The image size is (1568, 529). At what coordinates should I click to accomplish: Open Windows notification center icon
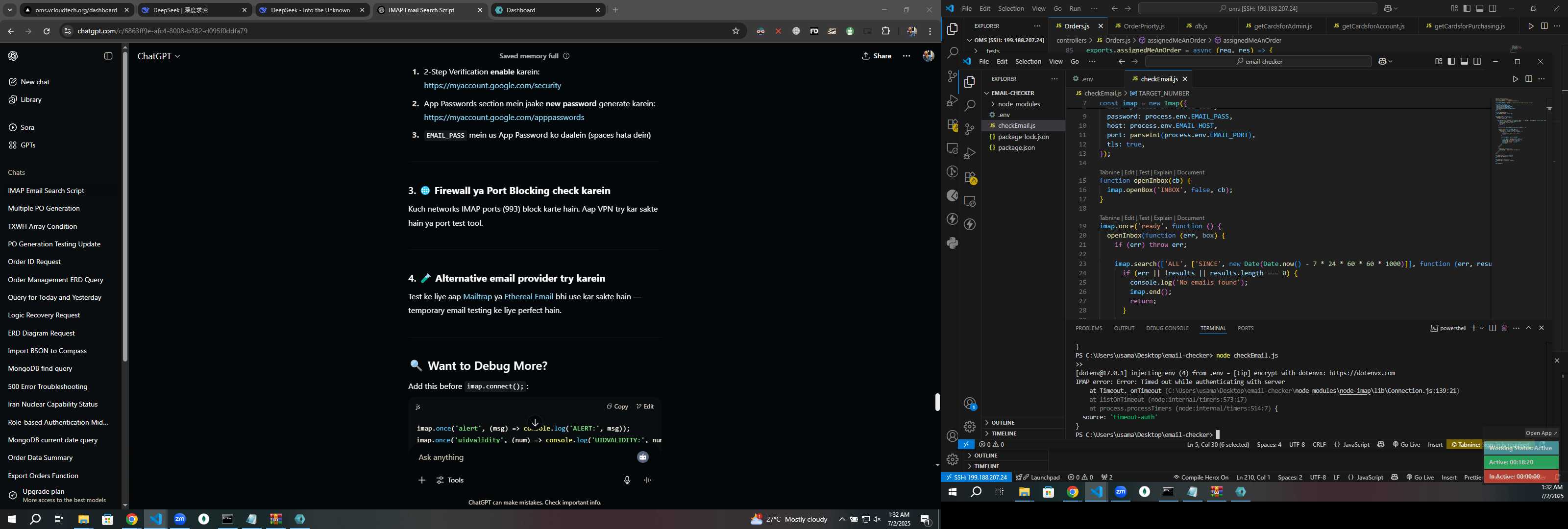(926, 519)
